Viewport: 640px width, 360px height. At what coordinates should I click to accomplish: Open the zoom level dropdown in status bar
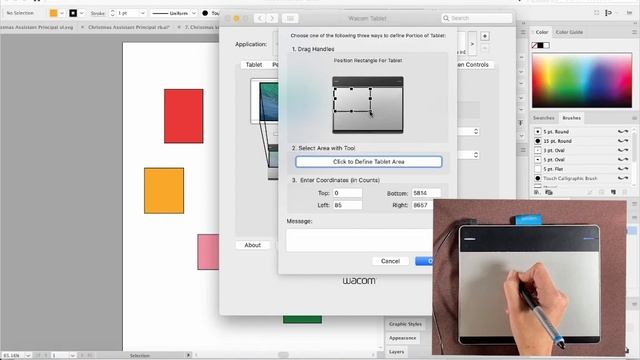[28, 356]
